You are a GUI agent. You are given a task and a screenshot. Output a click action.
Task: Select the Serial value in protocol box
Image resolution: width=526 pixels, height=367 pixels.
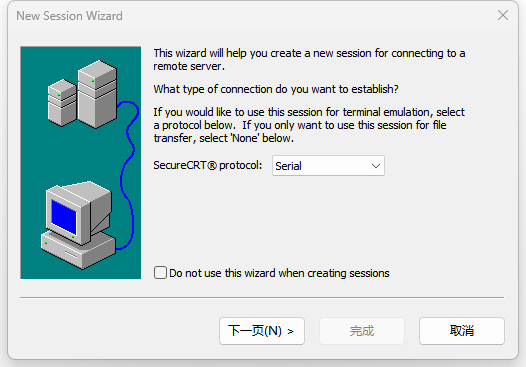(x=288, y=166)
